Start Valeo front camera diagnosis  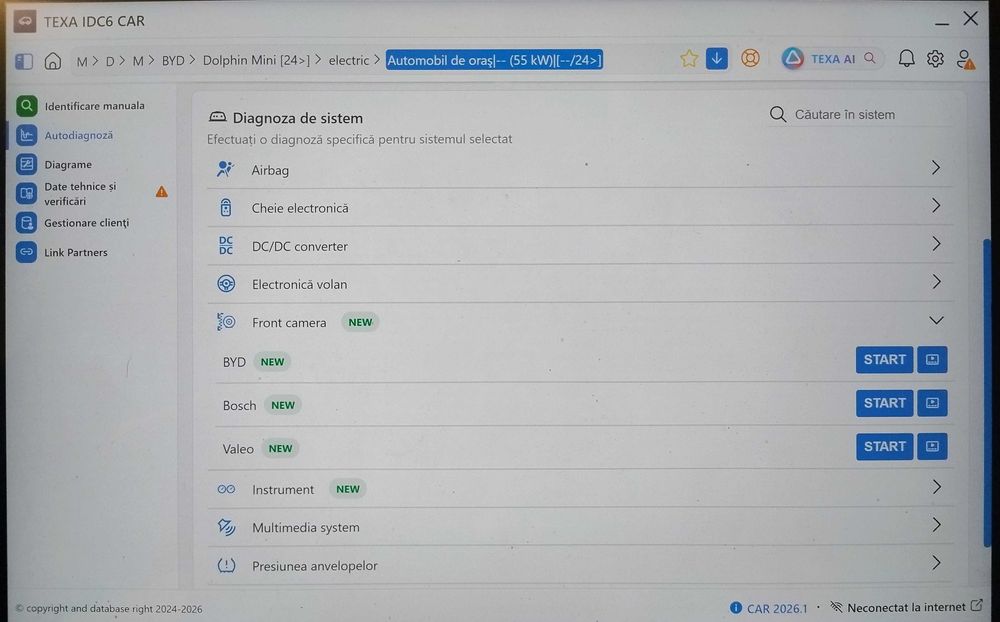click(885, 447)
